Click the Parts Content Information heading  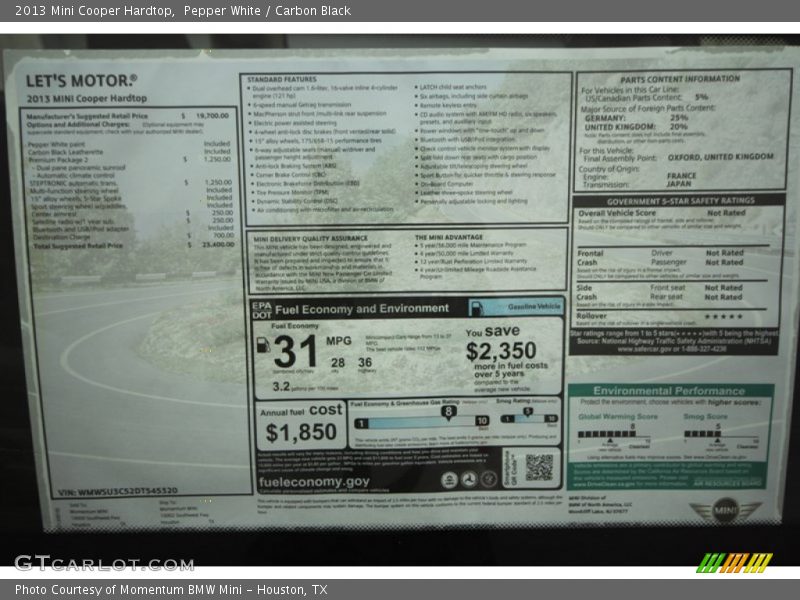point(679,78)
